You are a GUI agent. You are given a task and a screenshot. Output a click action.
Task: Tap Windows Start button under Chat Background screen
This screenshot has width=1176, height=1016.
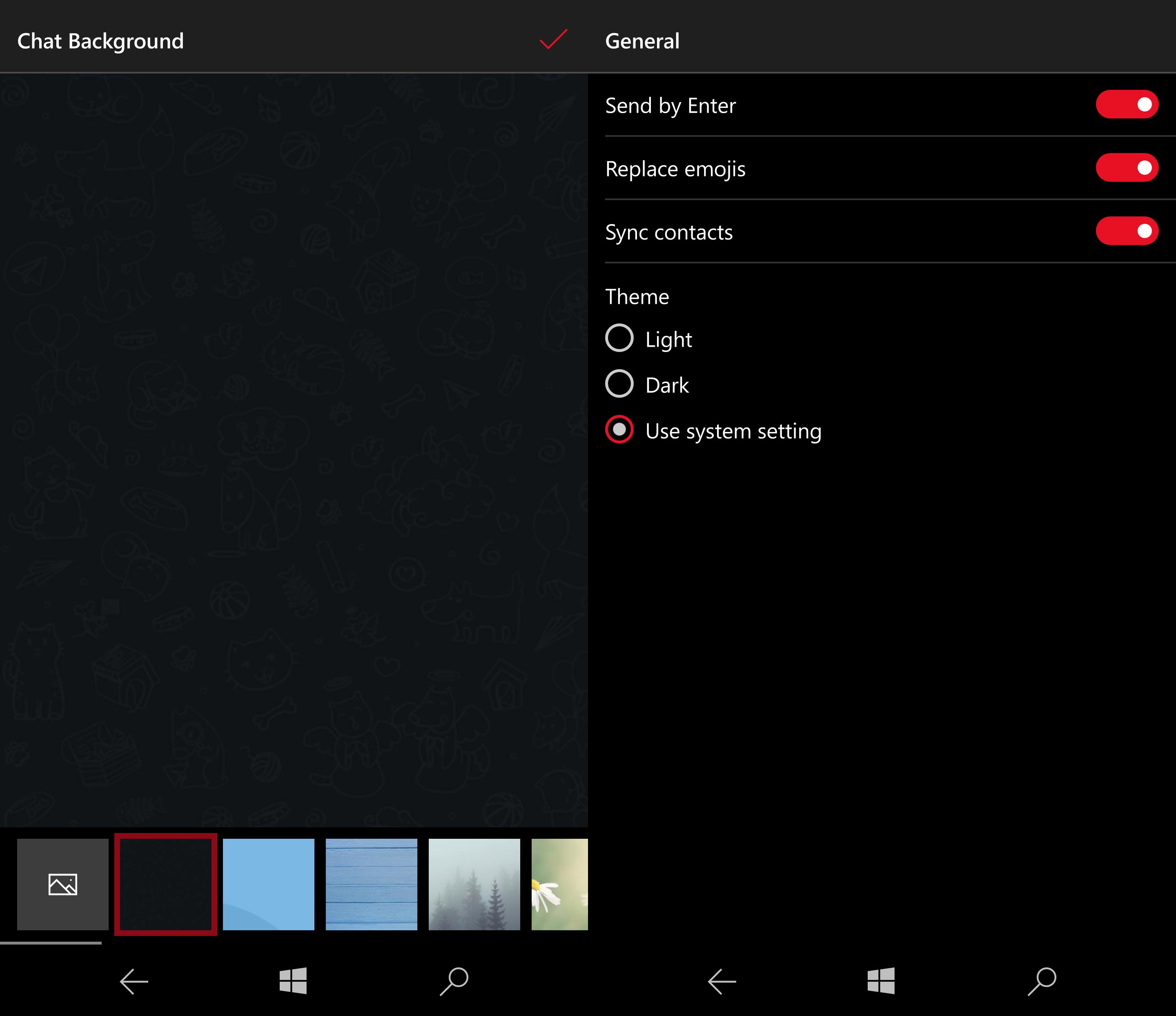coord(293,981)
